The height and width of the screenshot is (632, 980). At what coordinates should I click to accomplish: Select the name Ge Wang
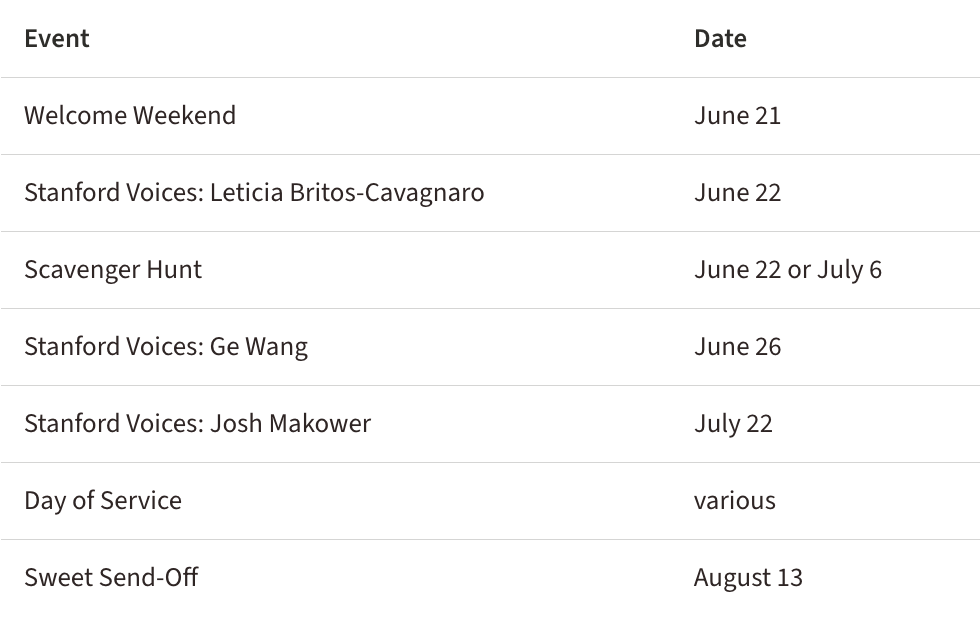tap(259, 347)
